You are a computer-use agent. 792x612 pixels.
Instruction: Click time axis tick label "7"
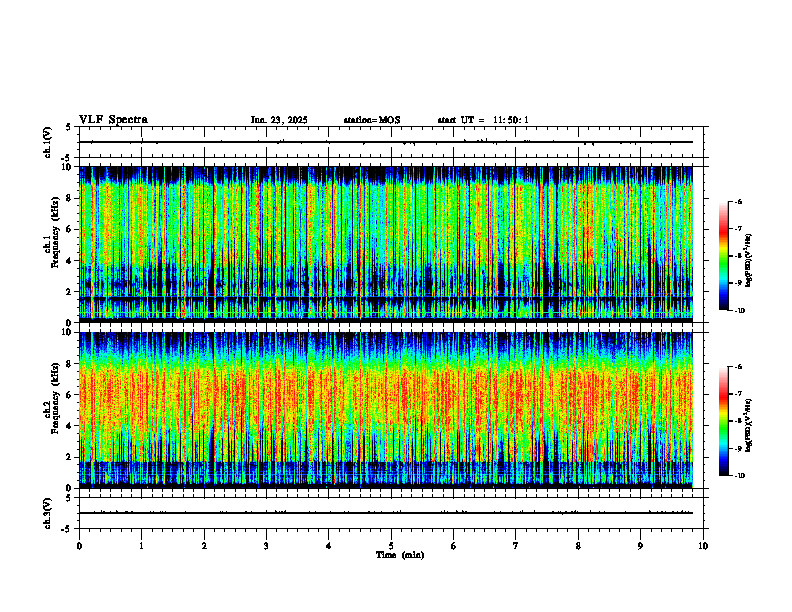(516, 546)
